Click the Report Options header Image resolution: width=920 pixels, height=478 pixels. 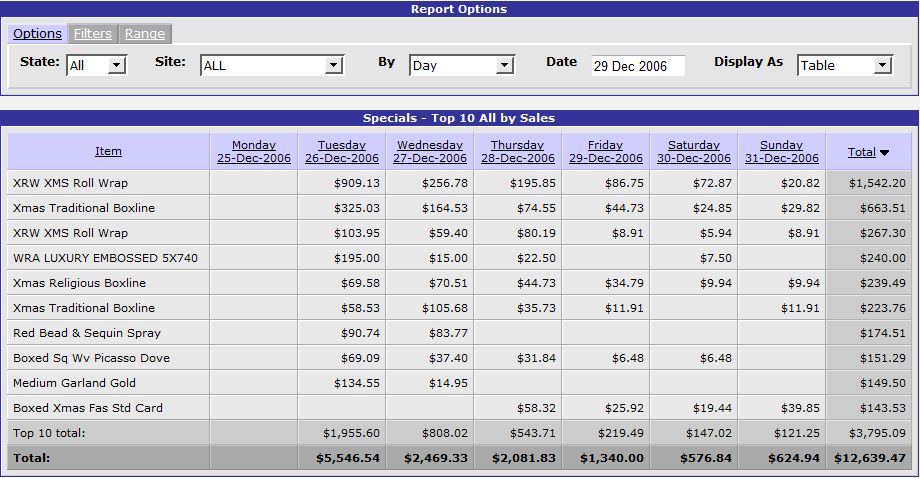pos(459,9)
